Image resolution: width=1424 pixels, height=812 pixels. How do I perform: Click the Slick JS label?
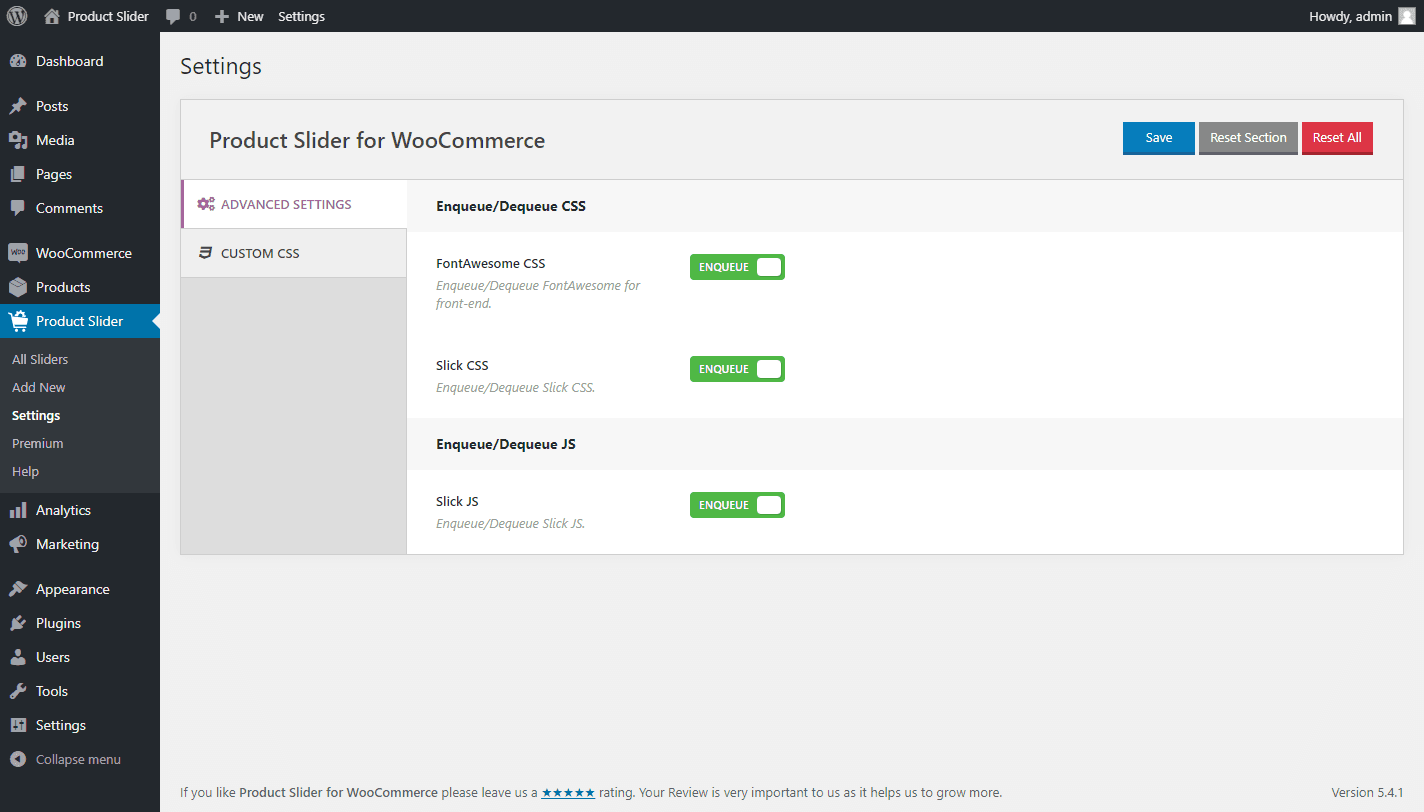coord(457,501)
